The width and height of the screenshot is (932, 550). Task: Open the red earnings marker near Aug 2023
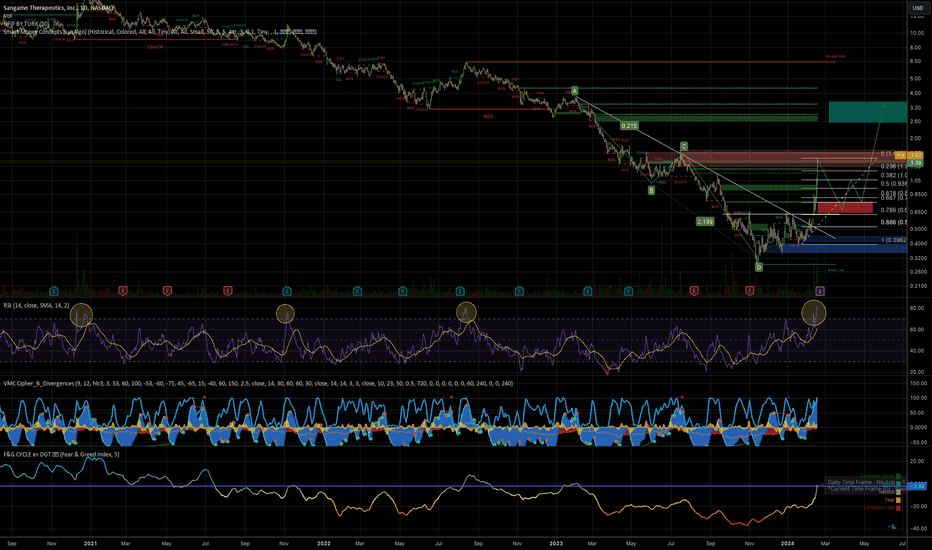pos(694,291)
